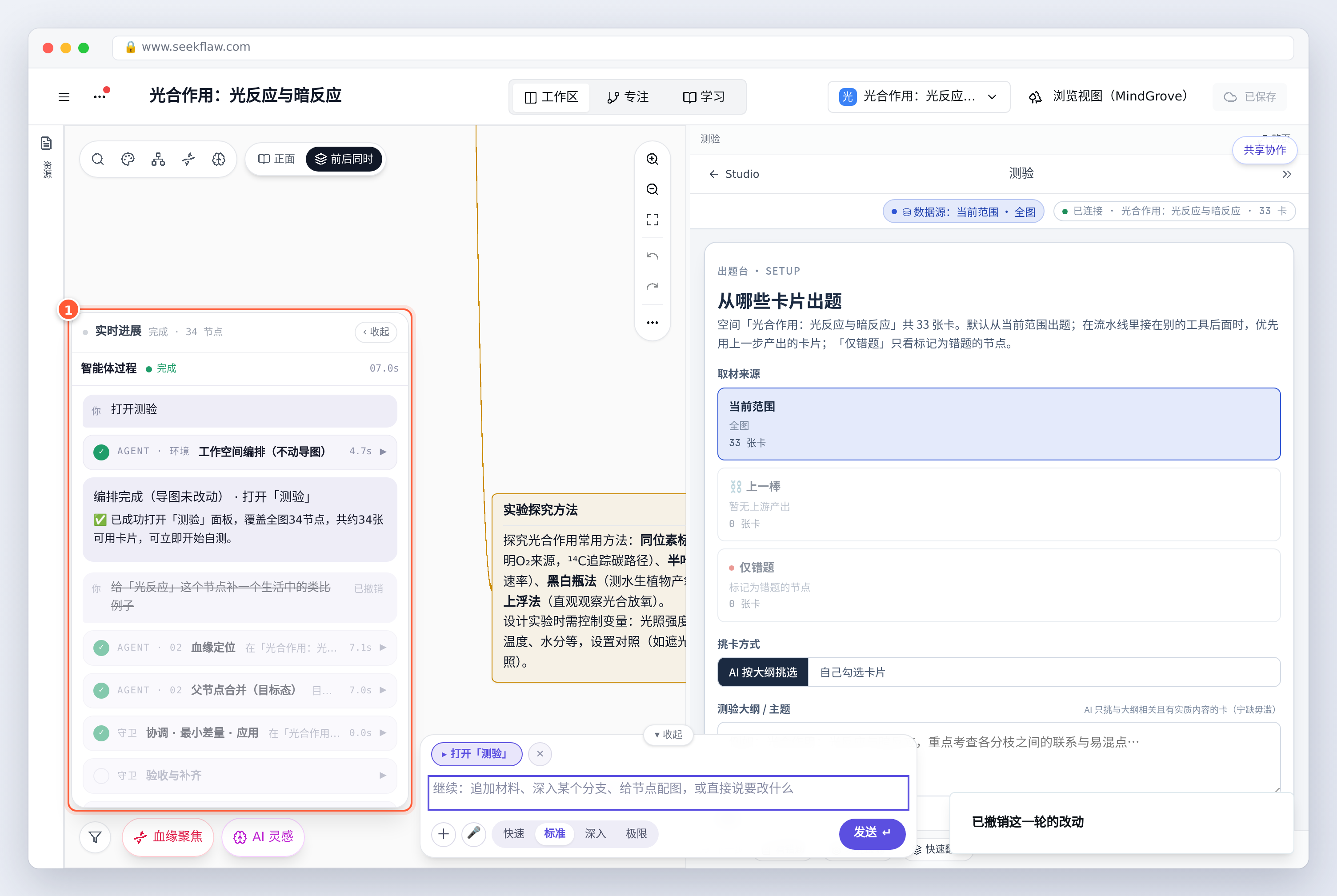Click the brain AI icon in toolbar

tap(219, 159)
